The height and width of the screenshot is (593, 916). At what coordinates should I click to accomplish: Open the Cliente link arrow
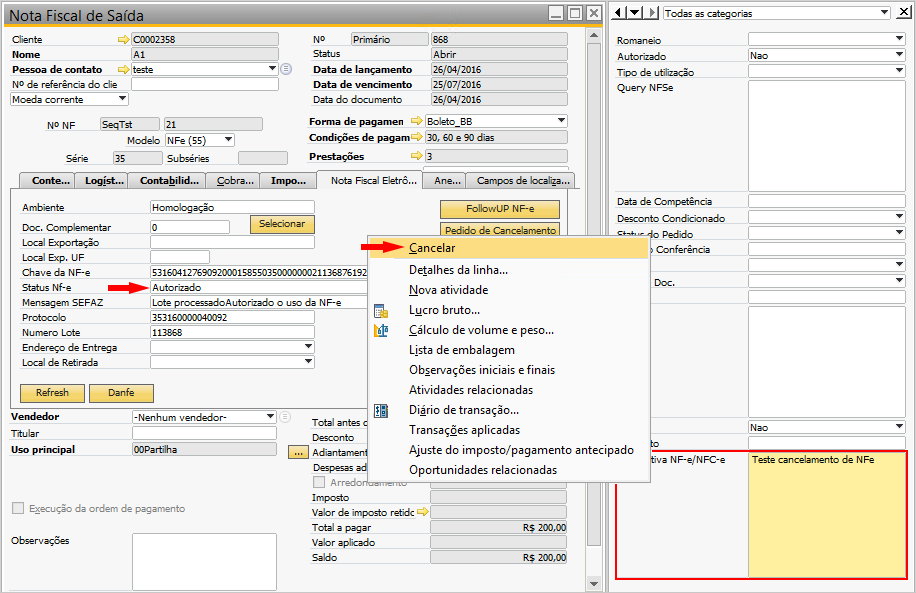123,40
